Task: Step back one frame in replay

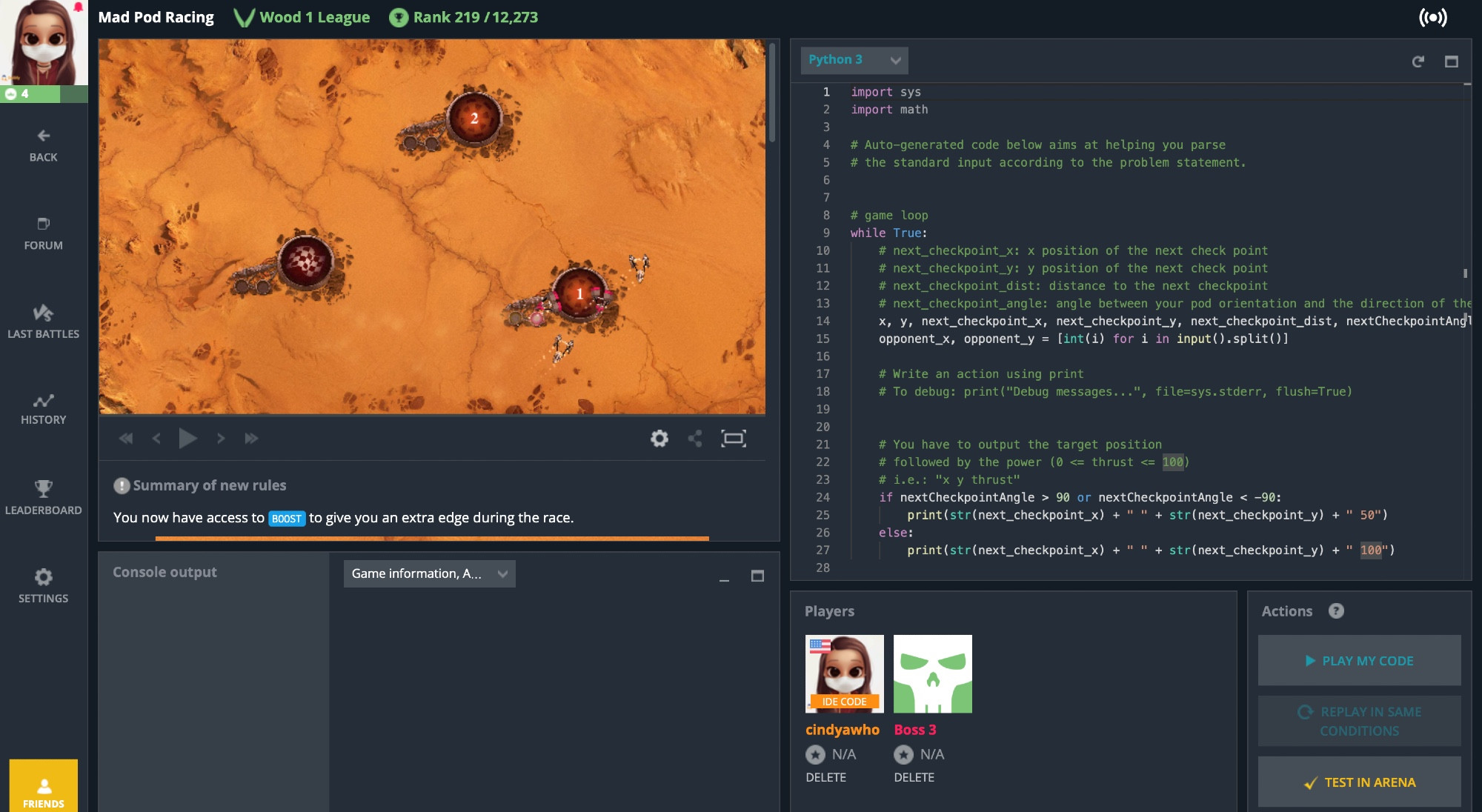Action: click(x=156, y=439)
